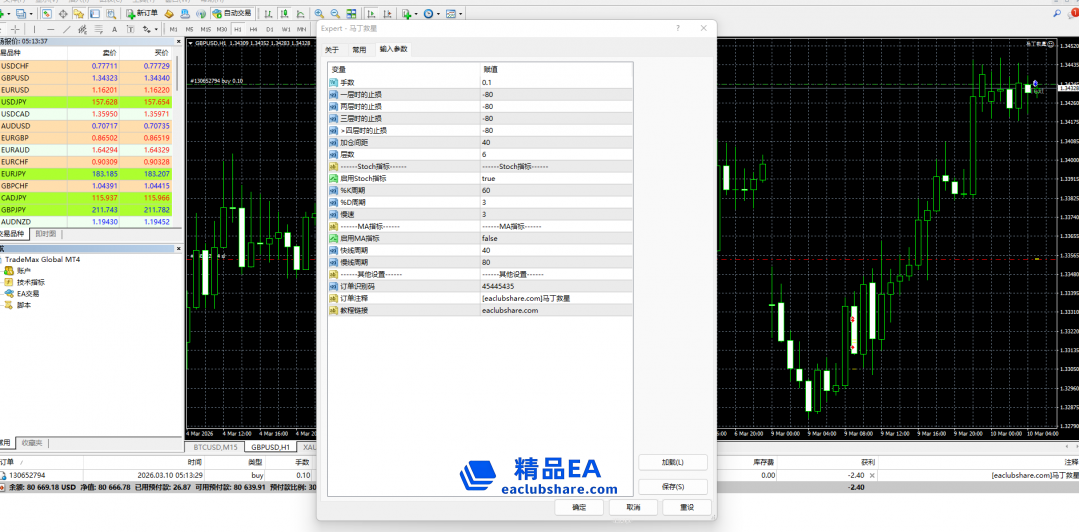
Task: Toggle the 自动交易 (AutoTrading) button
Action: (x=234, y=14)
